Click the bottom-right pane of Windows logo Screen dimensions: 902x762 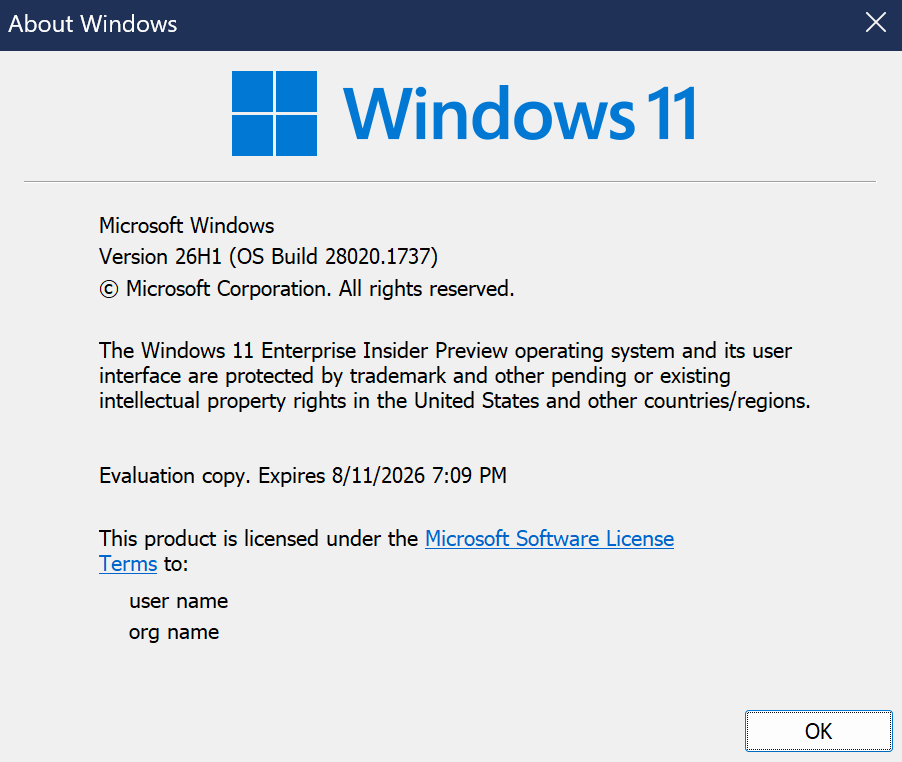pos(297,135)
